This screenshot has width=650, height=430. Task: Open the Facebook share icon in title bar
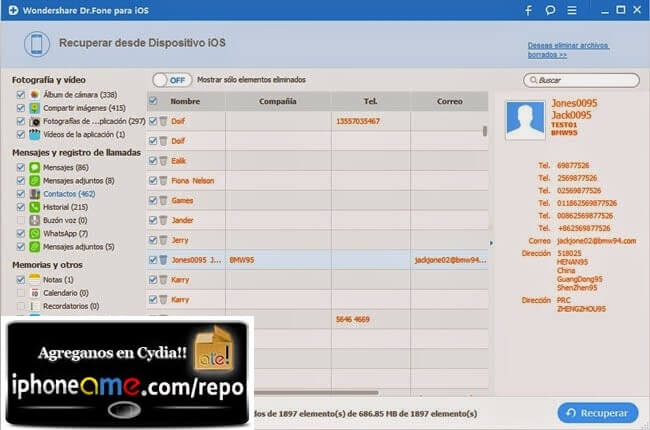[x=528, y=11]
